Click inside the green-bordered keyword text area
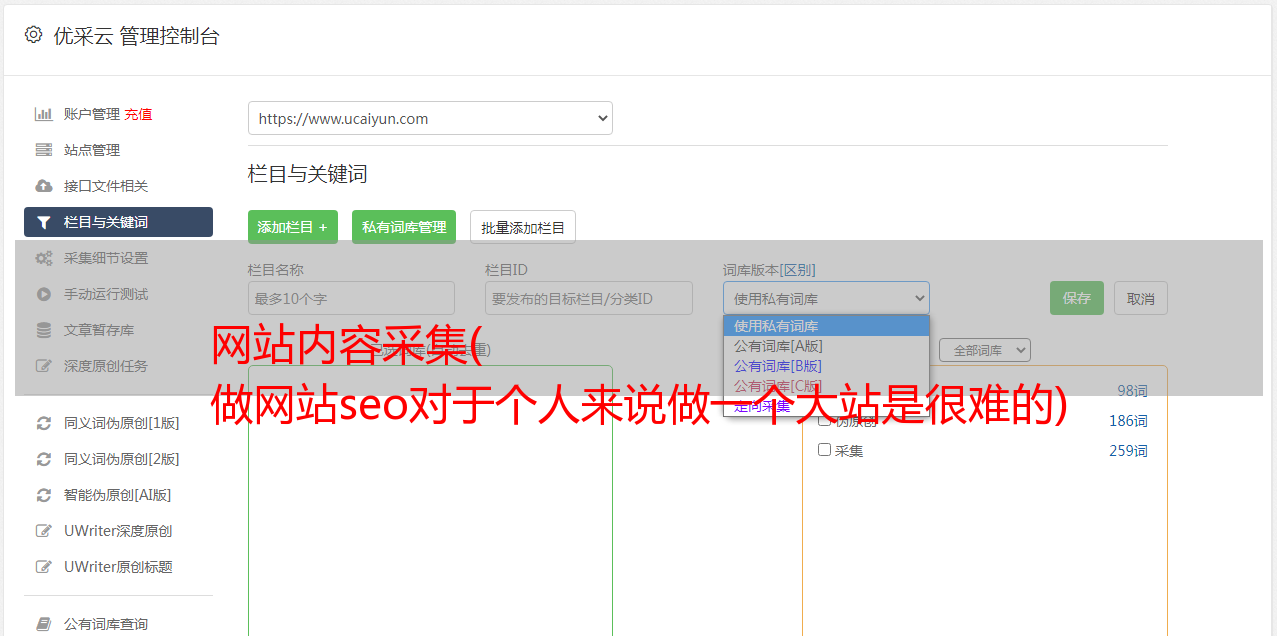 430,500
